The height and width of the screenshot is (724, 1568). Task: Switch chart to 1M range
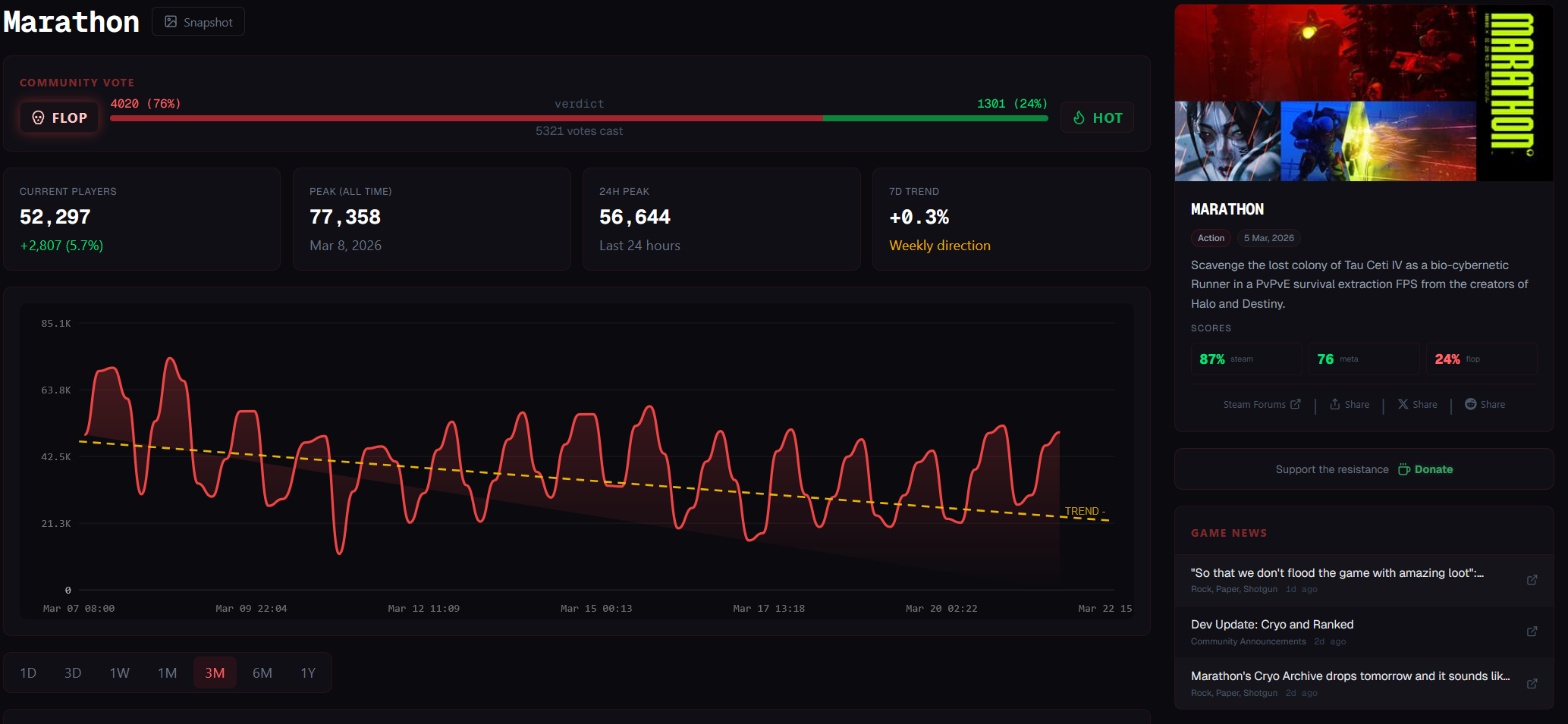tap(168, 673)
